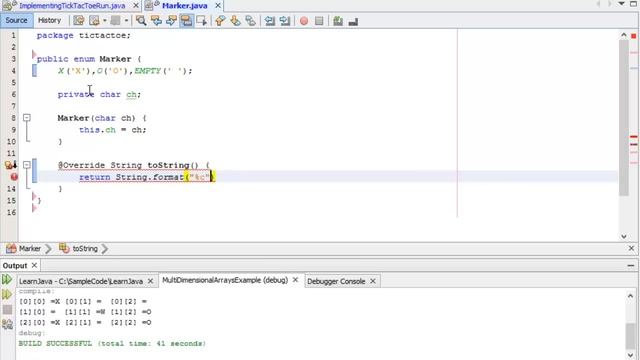The width and height of the screenshot is (640, 360).
Task: Click on 'package tictactoe;' code line
Action: point(84,36)
